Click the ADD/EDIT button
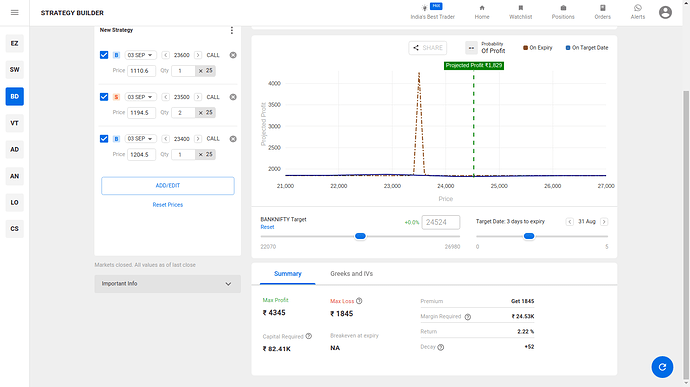 coord(168,186)
